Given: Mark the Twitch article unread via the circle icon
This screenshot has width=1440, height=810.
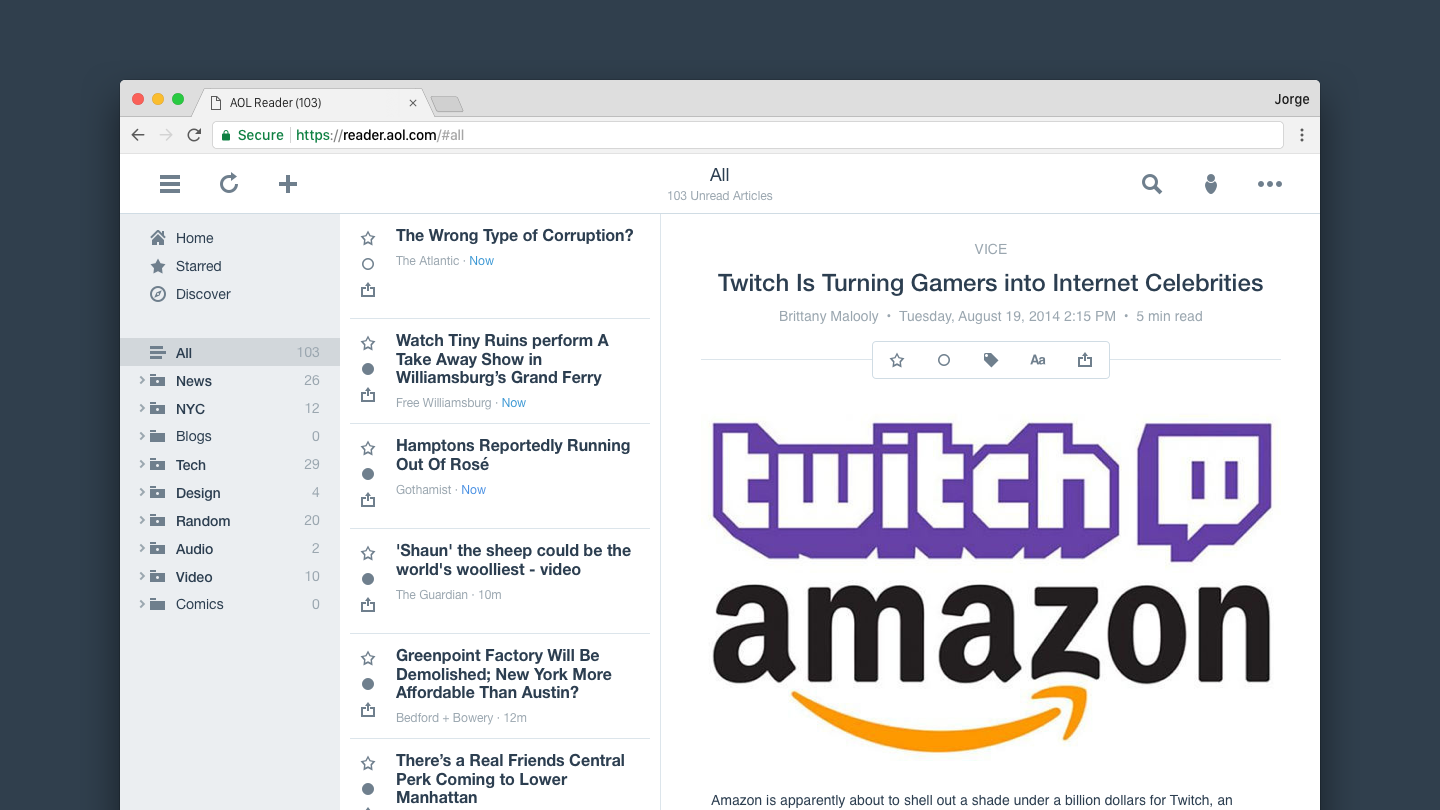Looking at the screenshot, I should click(944, 360).
